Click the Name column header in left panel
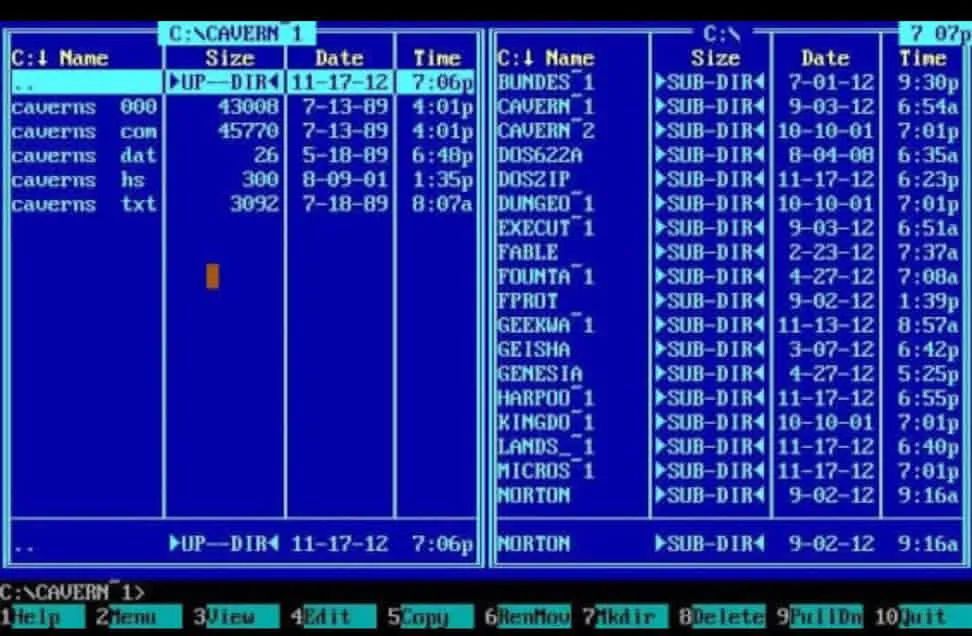Screen dimensions: 972x636 click(x=84, y=58)
